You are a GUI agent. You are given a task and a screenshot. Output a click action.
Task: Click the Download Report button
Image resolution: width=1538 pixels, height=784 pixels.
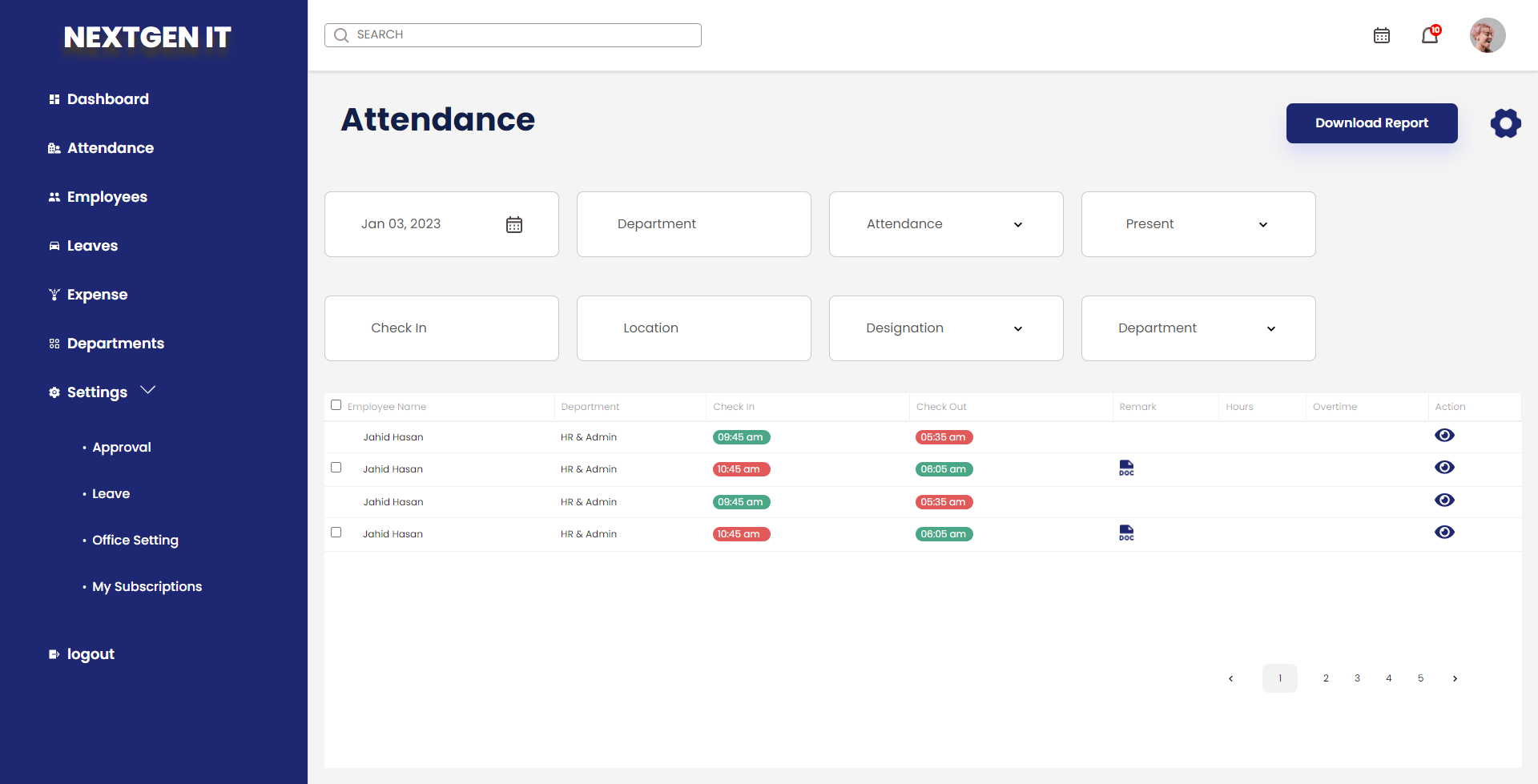pyautogui.click(x=1371, y=123)
